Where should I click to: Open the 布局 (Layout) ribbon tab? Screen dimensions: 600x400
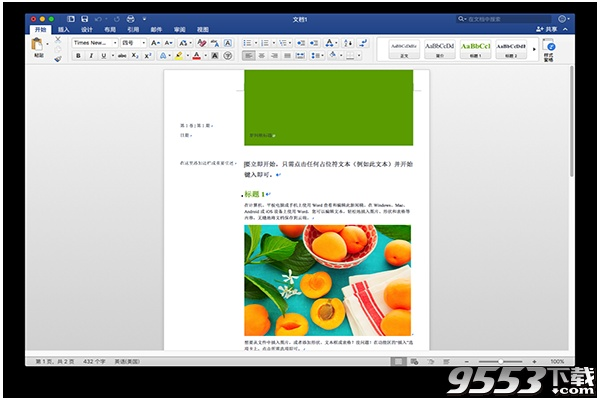click(109, 30)
